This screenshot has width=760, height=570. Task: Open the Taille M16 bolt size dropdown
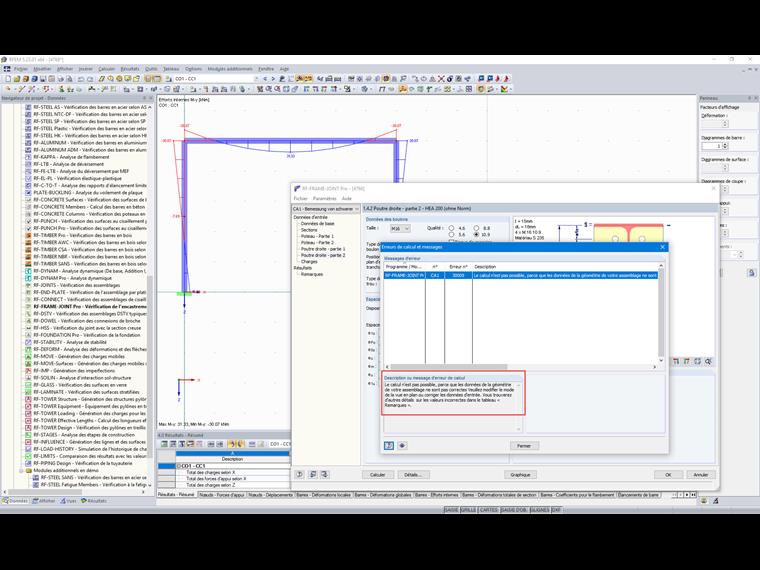(400, 228)
